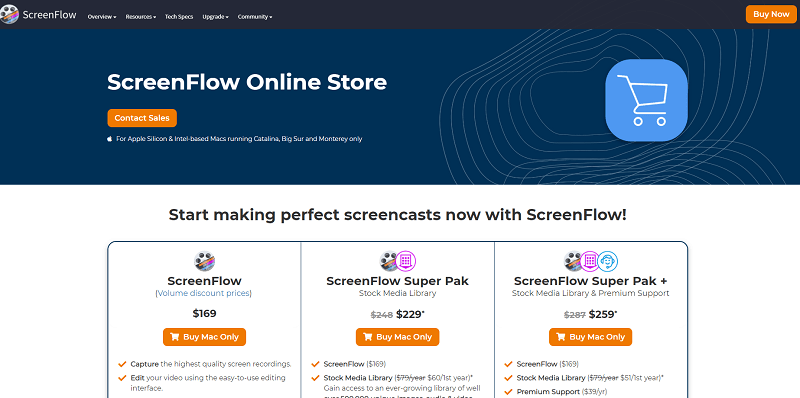This screenshot has width=800, height=398.
Task: Click the ScreenFlow clapper icon in Super Pak column
Action: point(389,261)
